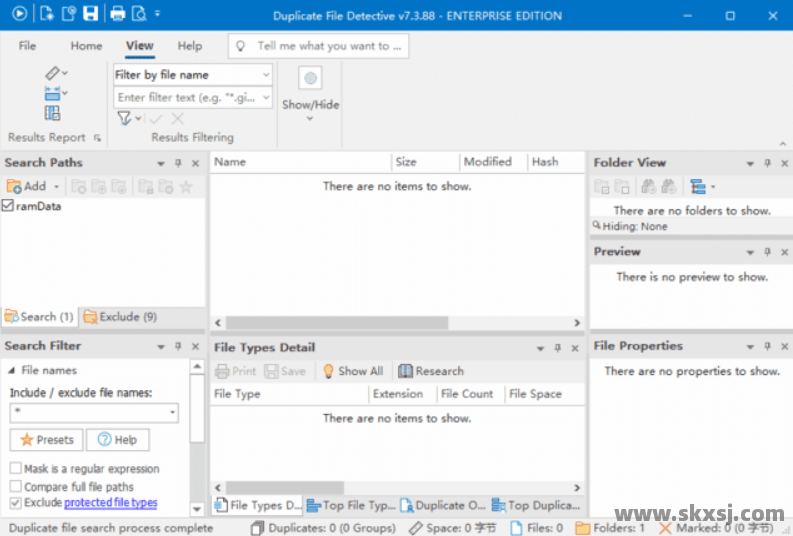Open the protected file types link
Image resolution: width=793 pixels, height=536 pixels.
coord(110,503)
